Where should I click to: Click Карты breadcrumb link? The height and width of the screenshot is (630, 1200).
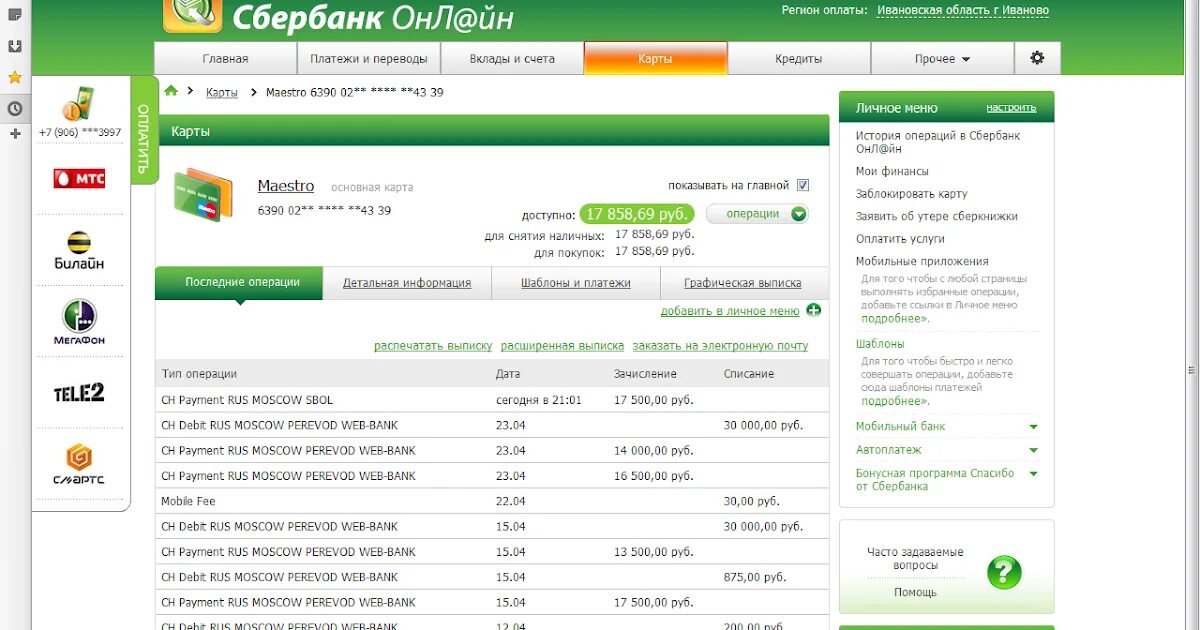pyautogui.click(x=222, y=92)
